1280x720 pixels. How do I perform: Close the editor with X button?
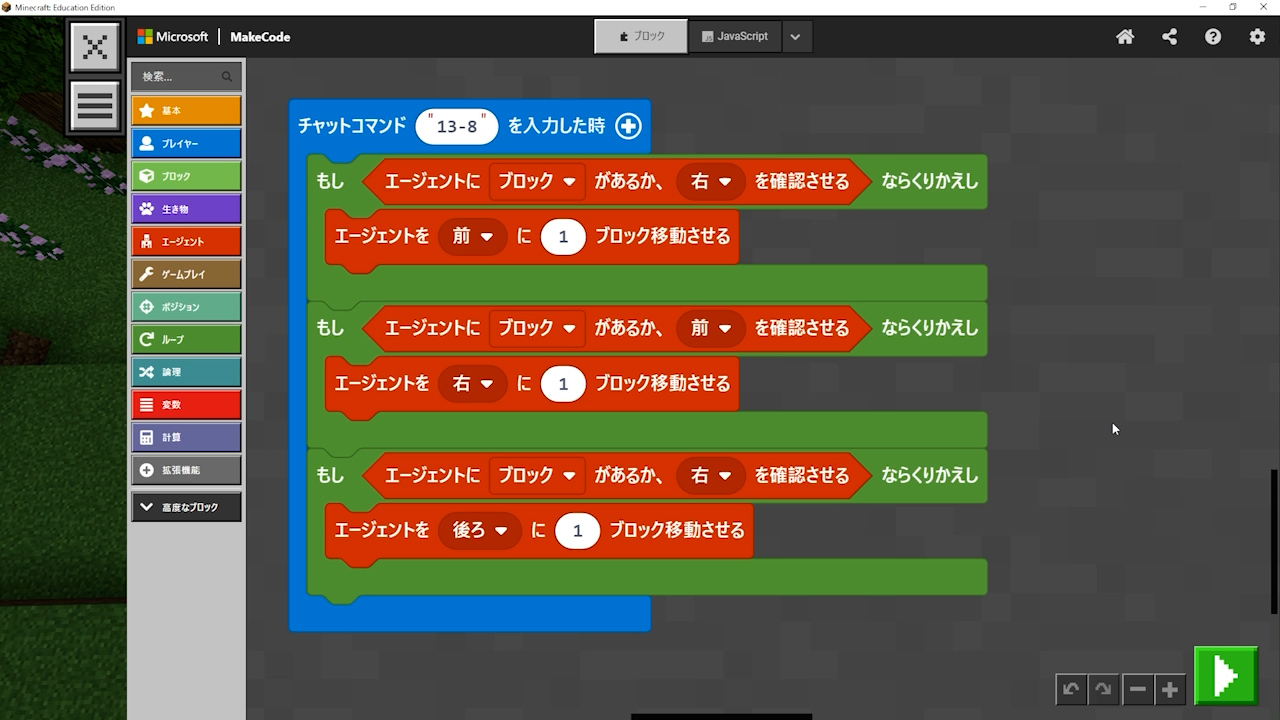pos(95,47)
